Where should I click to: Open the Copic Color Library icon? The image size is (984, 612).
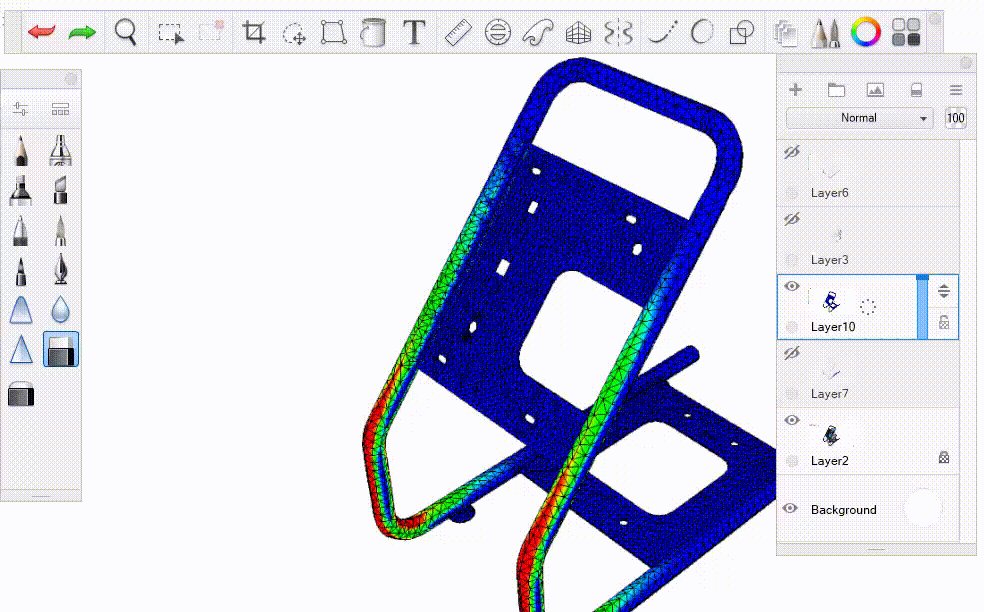[x=906, y=32]
